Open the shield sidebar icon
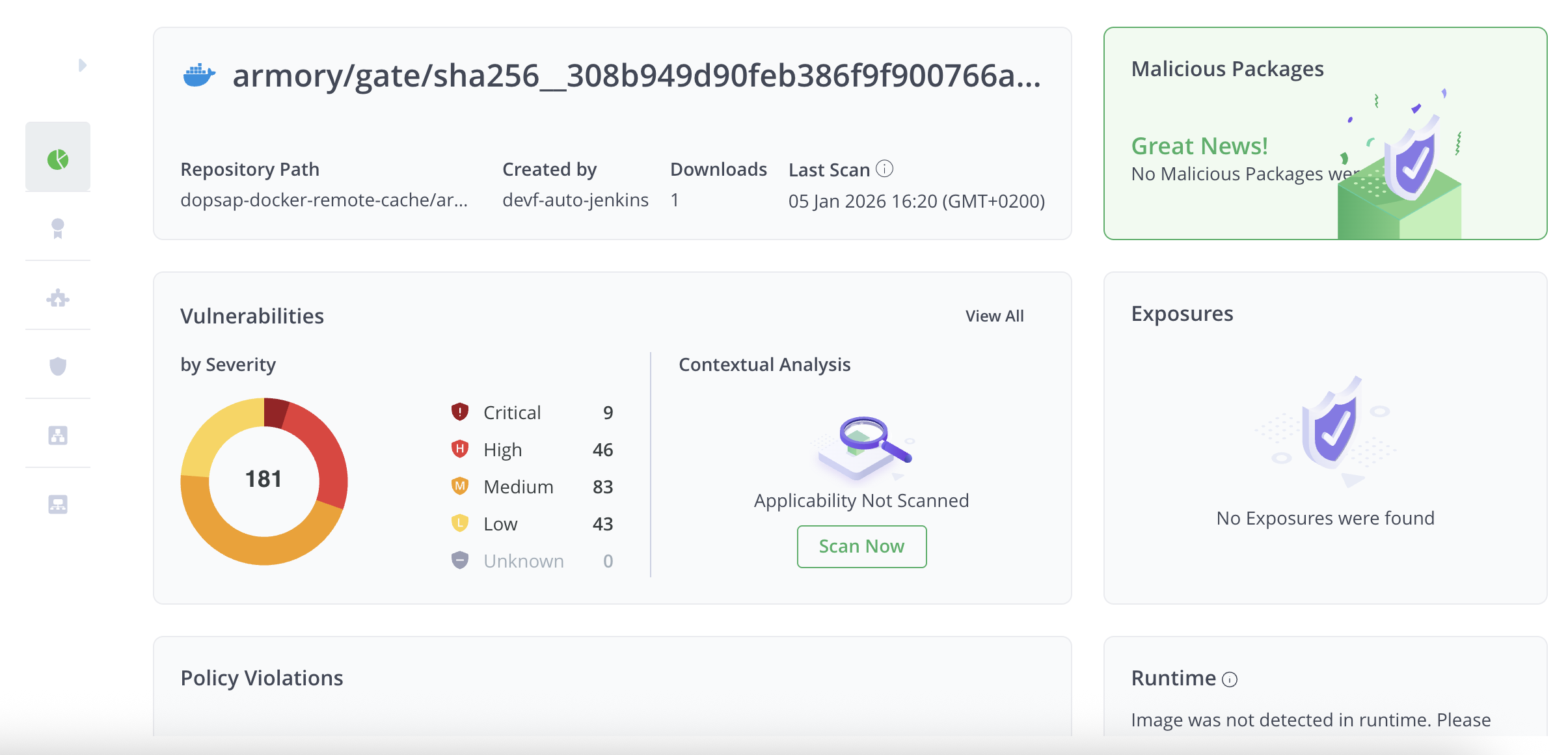Image resolution: width=1568 pixels, height=755 pixels. coord(58,366)
